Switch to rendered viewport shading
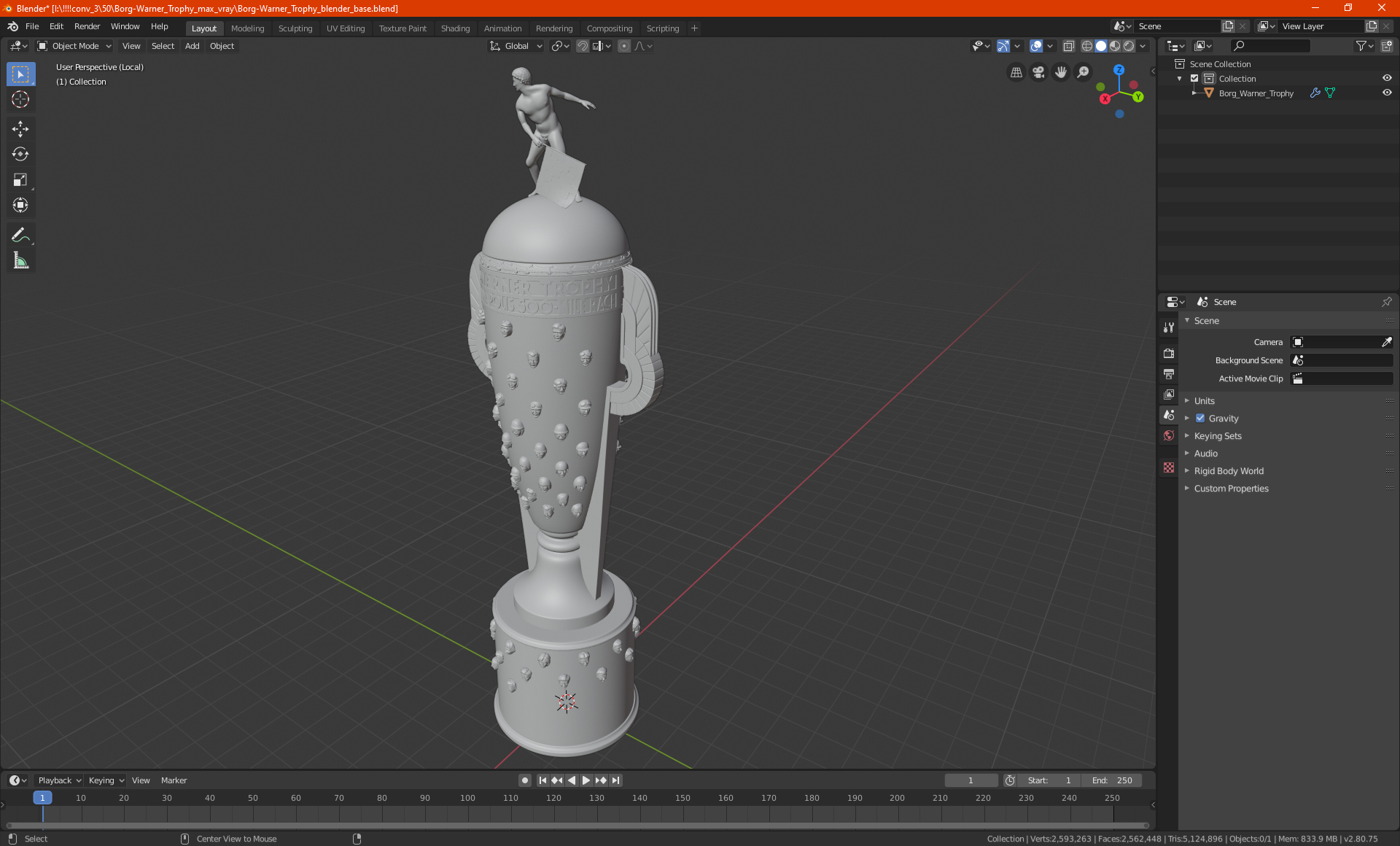Viewport: 1400px width, 846px height. click(1129, 46)
